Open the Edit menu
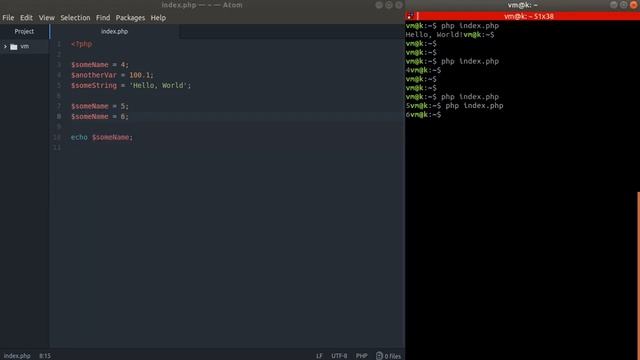The width and height of the screenshot is (640, 360). click(26, 18)
